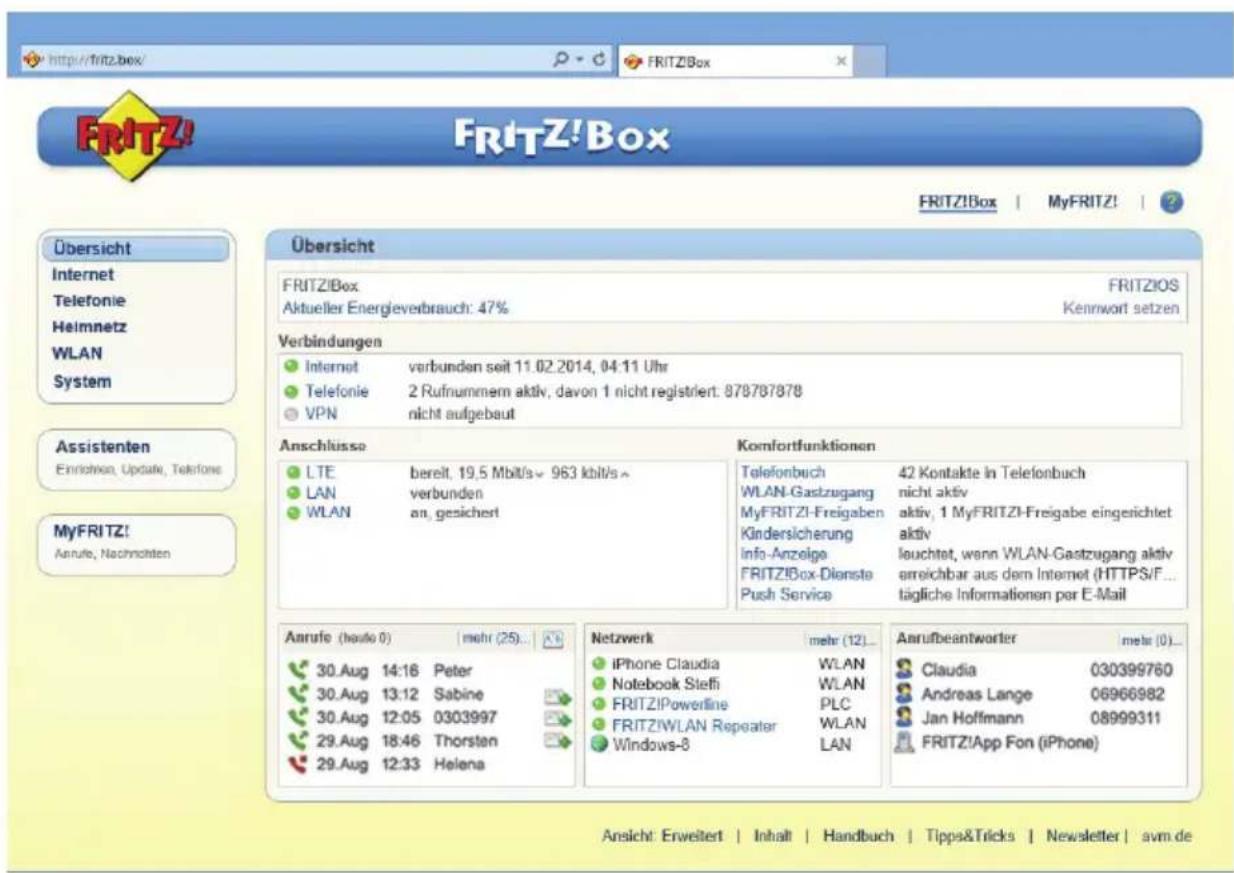
Task: Click Kennwort setzen link
Action: 1122,309
